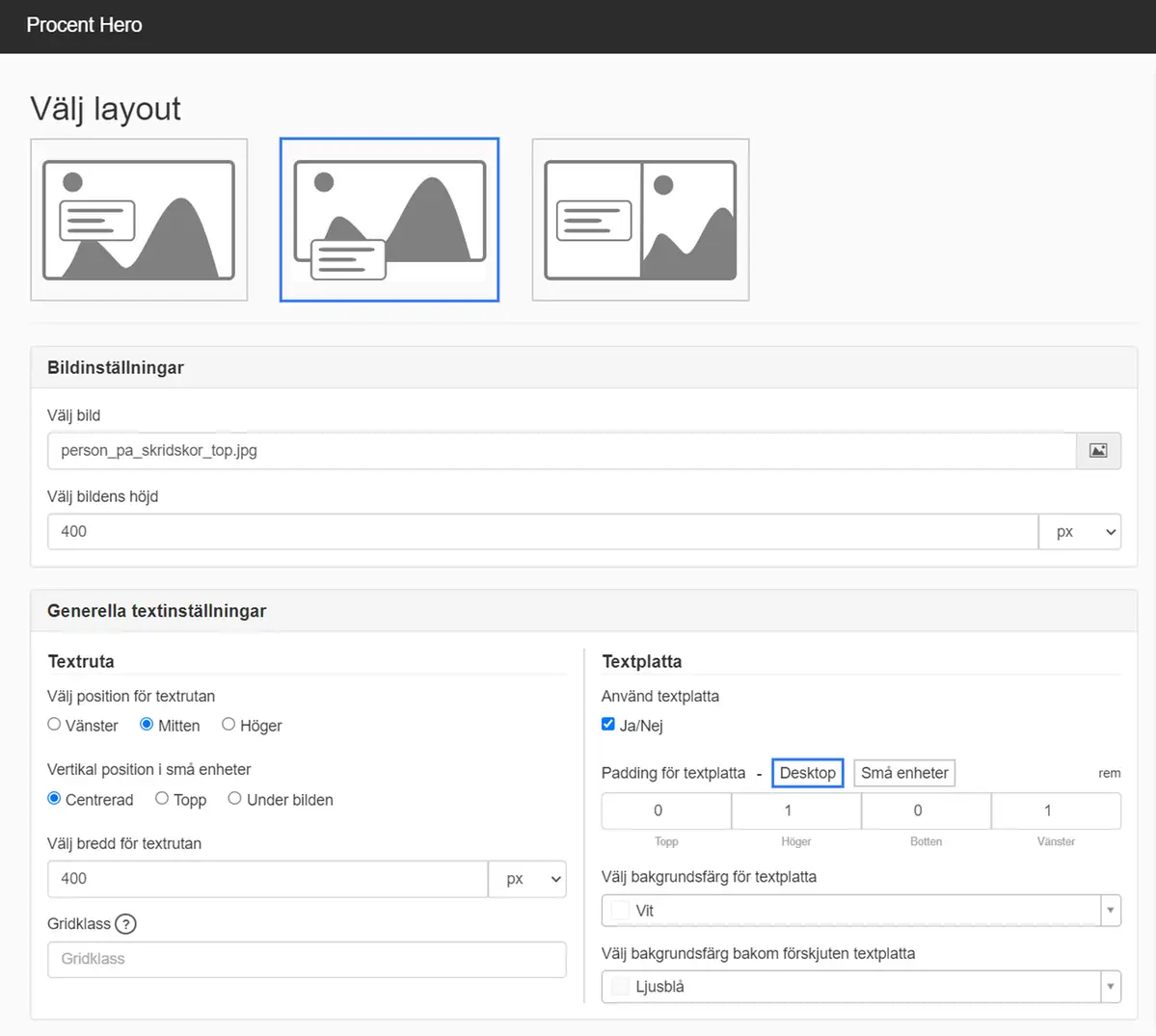Uncheck the Ja/Nej textplatta checkbox
Screen dimensions: 1156x1036
point(608,725)
